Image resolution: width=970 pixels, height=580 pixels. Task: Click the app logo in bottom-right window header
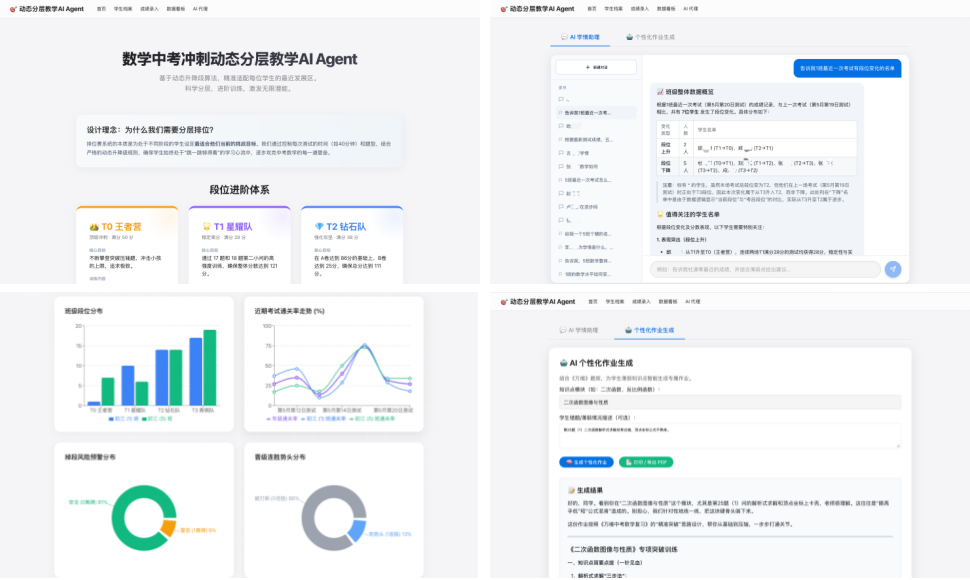[504, 302]
